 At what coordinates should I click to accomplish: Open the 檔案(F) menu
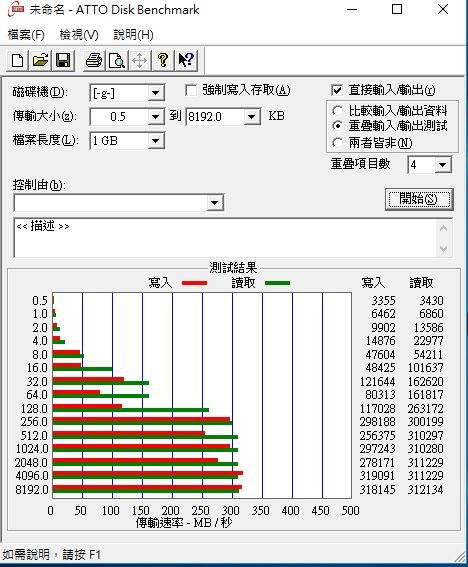pos(26,35)
